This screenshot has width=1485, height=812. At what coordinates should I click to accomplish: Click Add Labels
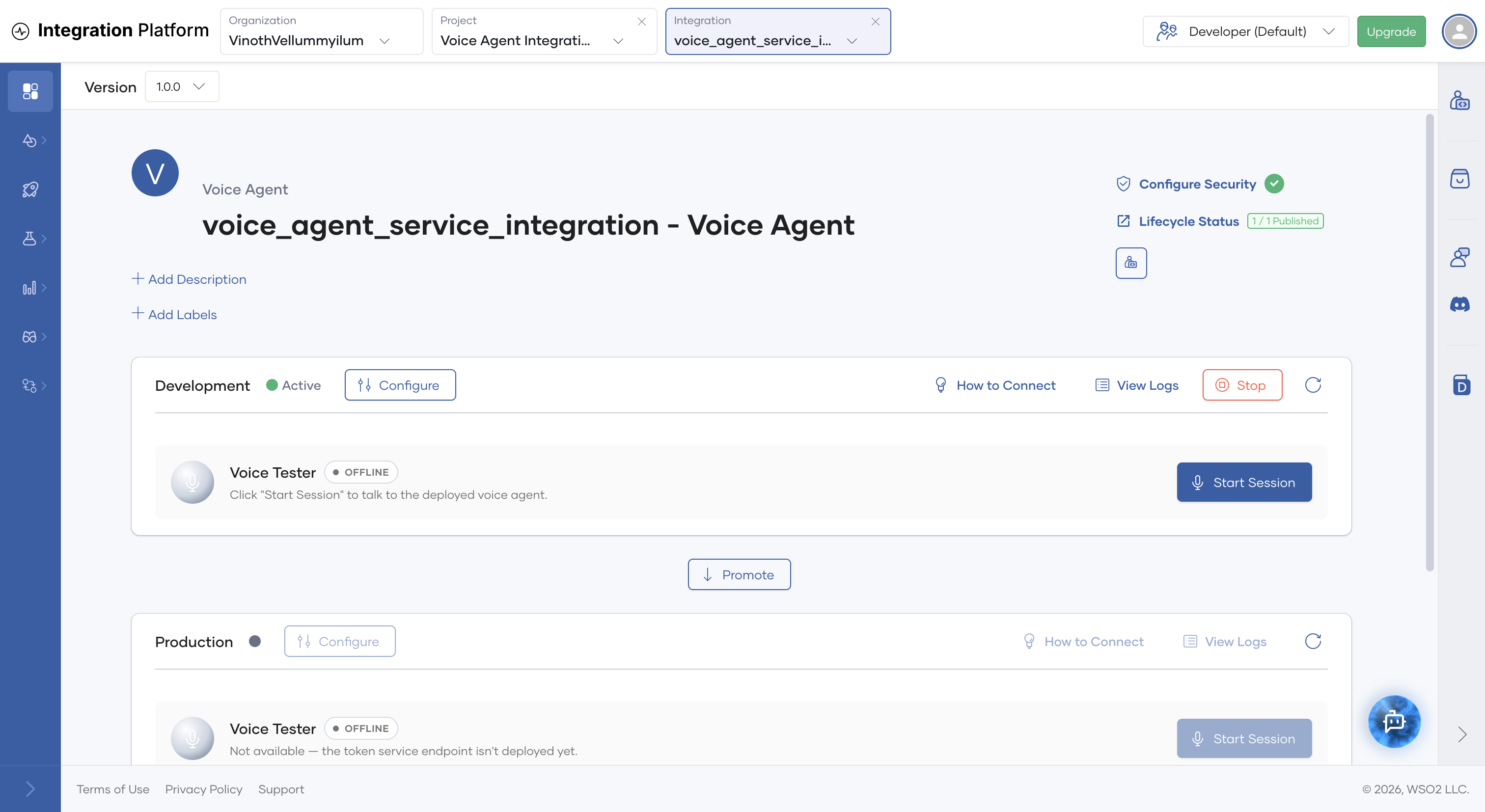[174, 314]
